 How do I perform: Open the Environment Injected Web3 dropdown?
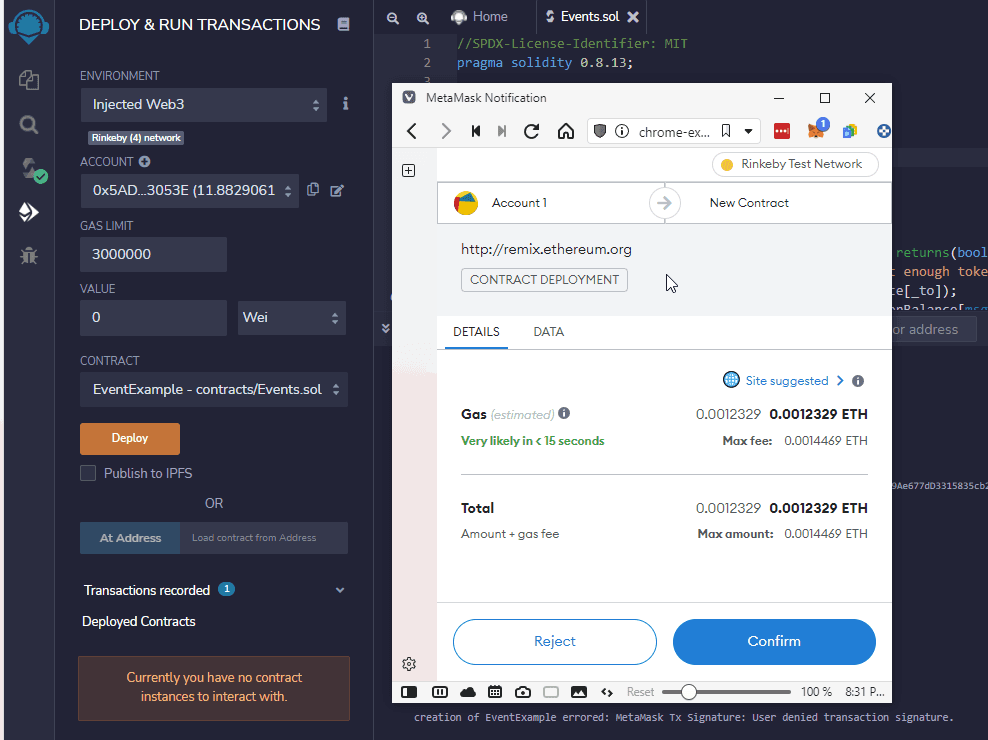(x=204, y=105)
